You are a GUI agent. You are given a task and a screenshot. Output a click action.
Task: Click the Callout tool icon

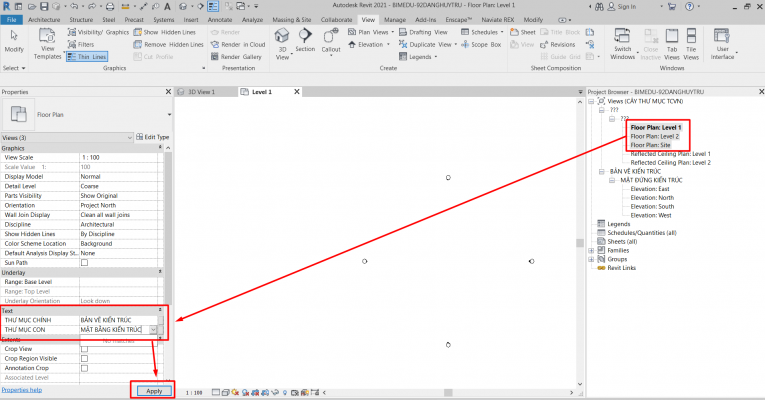tap(331, 44)
